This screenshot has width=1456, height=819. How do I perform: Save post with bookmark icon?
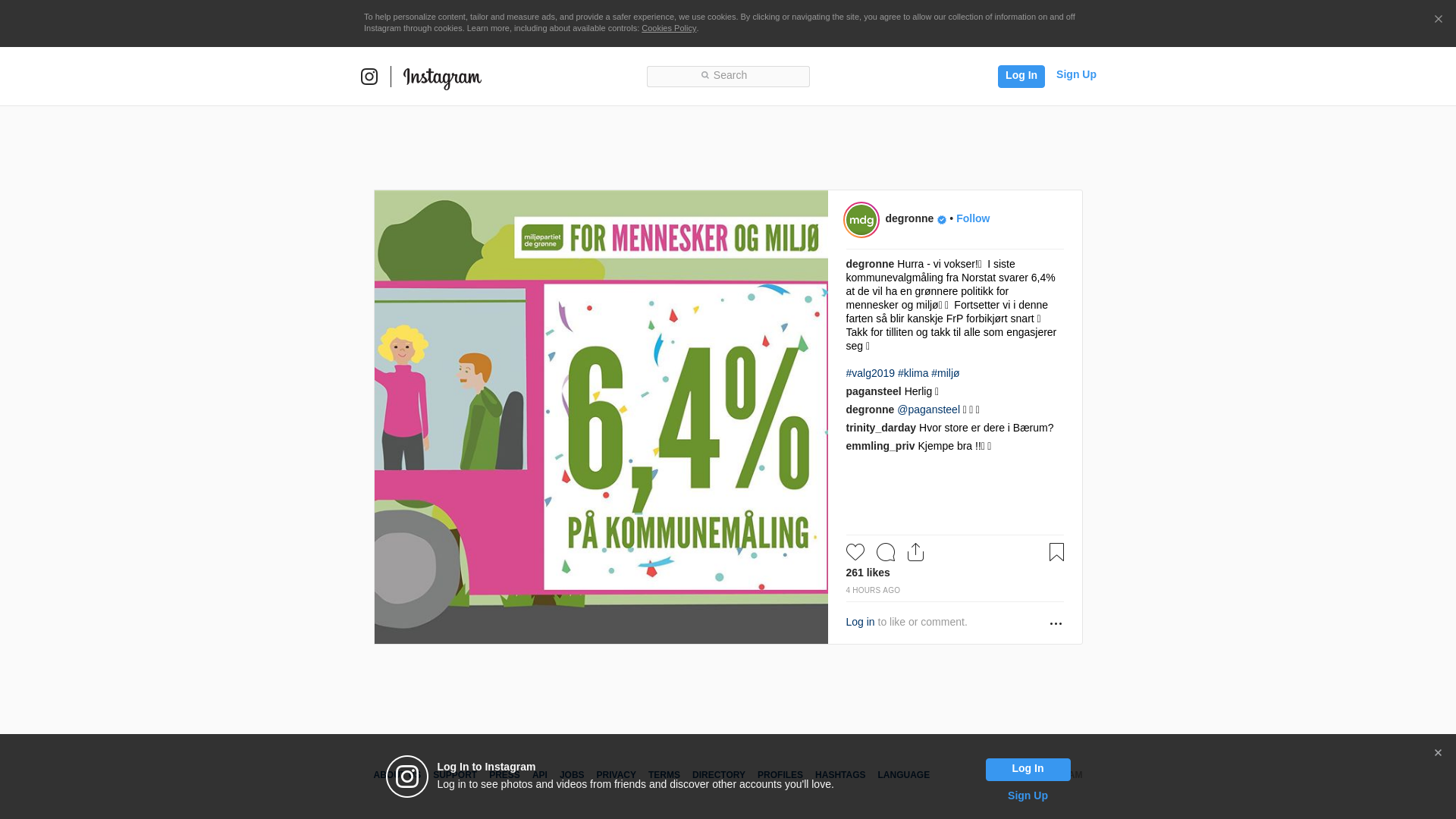point(1056,552)
